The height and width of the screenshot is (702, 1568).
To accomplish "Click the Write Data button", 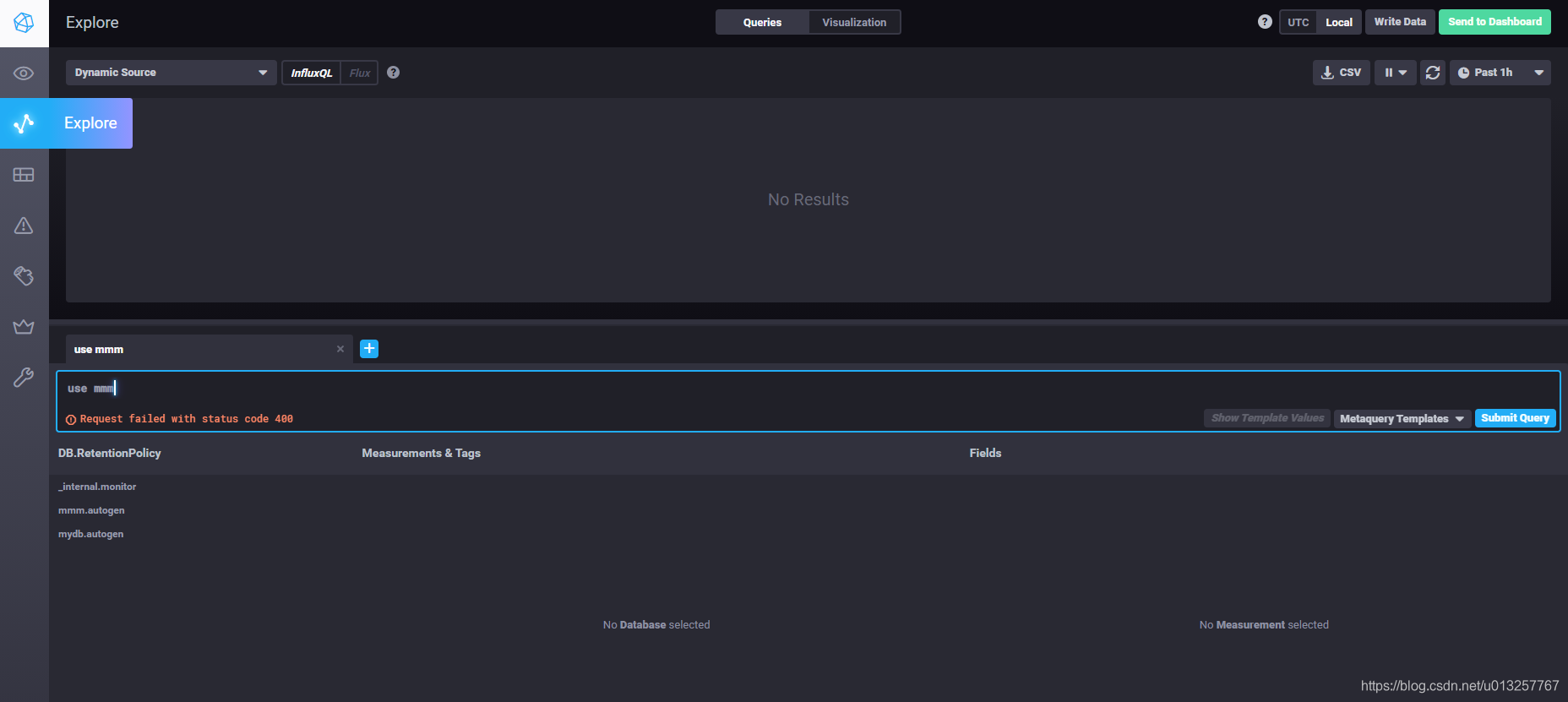I will click(x=1400, y=22).
